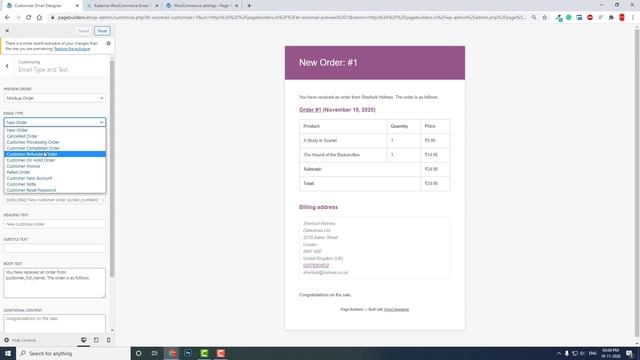Switch to mobile preview device
The image size is (640, 360).
[x=109, y=340]
